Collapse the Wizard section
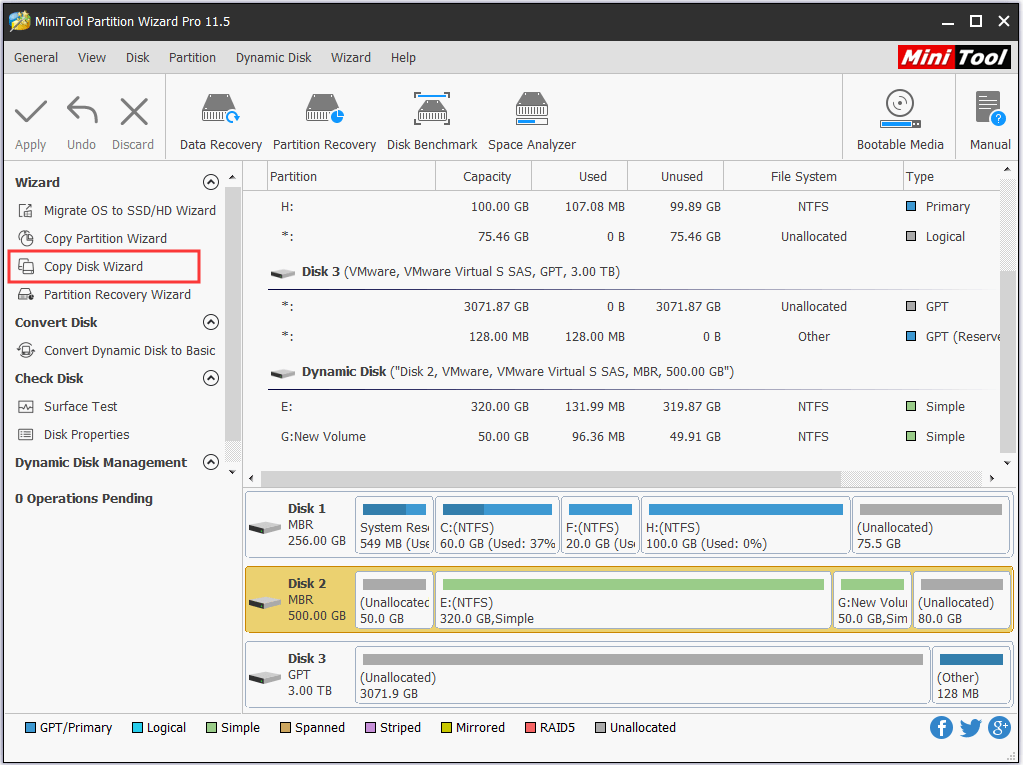This screenshot has height=765, width=1024. point(211,182)
